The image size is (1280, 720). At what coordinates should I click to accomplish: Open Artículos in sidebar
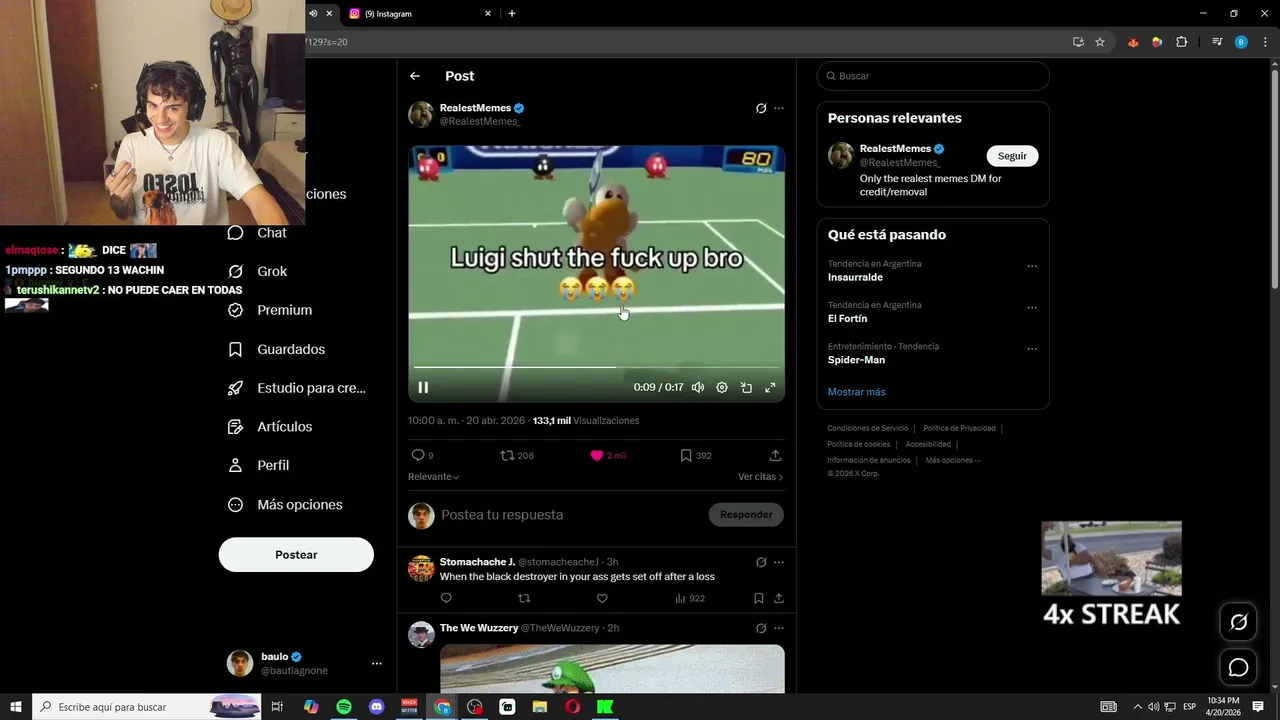pyautogui.click(x=270, y=427)
